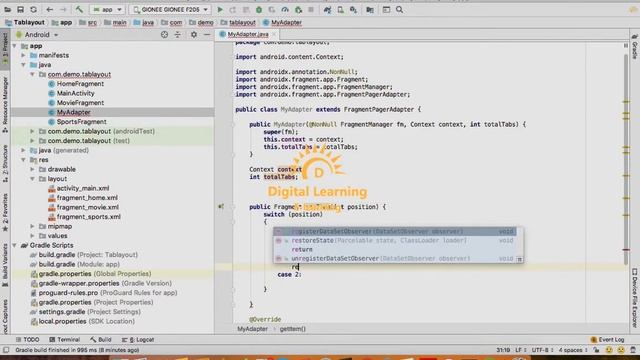Select the return keyword completion suggestion

pyautogui.click(x=395, y=249)
